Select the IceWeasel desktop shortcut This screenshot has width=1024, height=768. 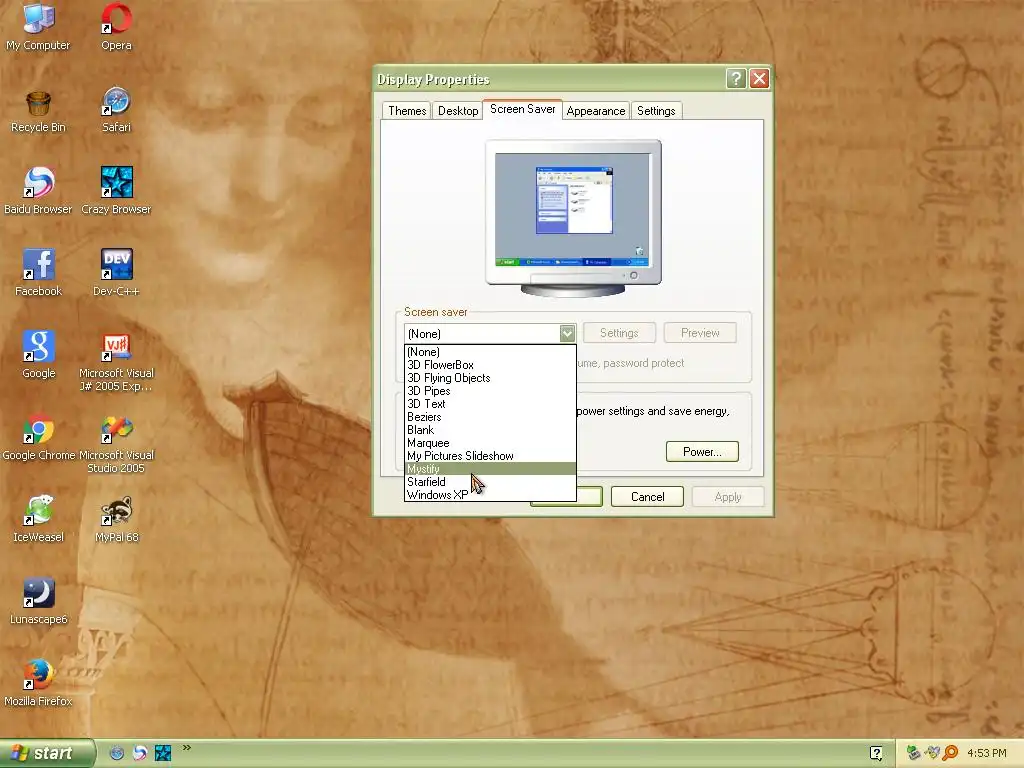coord(38,519)
